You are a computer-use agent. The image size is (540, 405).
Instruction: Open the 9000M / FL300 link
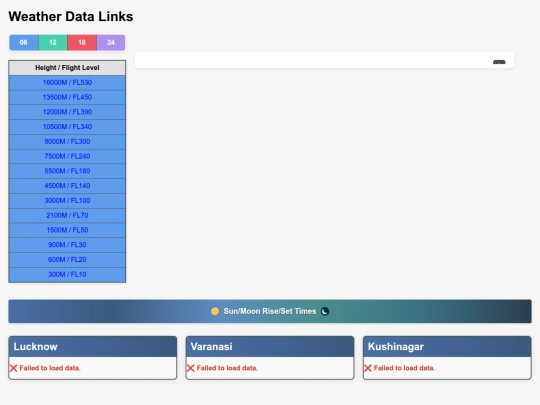67,142
